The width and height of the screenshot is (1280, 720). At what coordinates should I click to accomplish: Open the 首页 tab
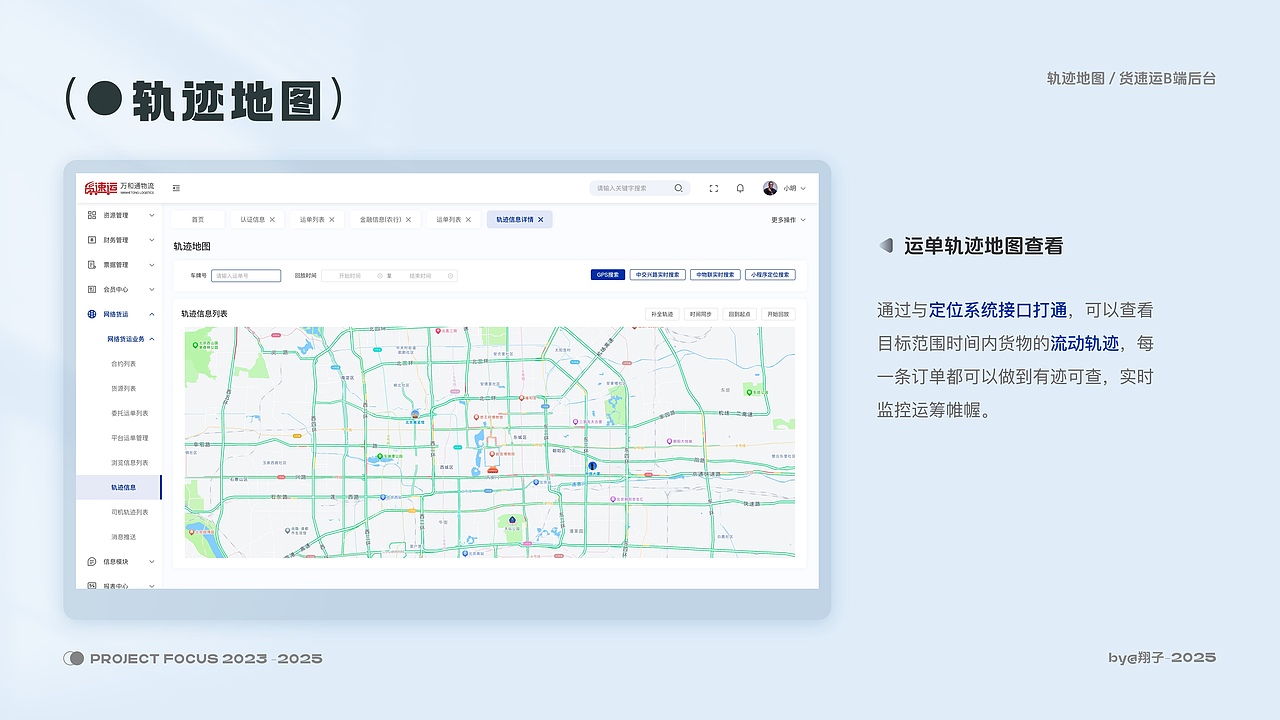pos(198,219)
